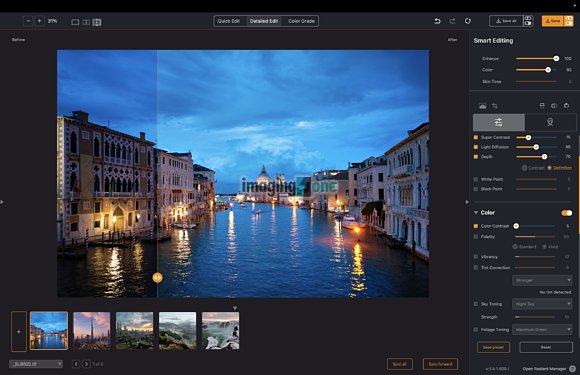The width and height of the screenshot is (580, 375).
Task: Collapse the Color section triangle
Action: (x=476, y=212)
